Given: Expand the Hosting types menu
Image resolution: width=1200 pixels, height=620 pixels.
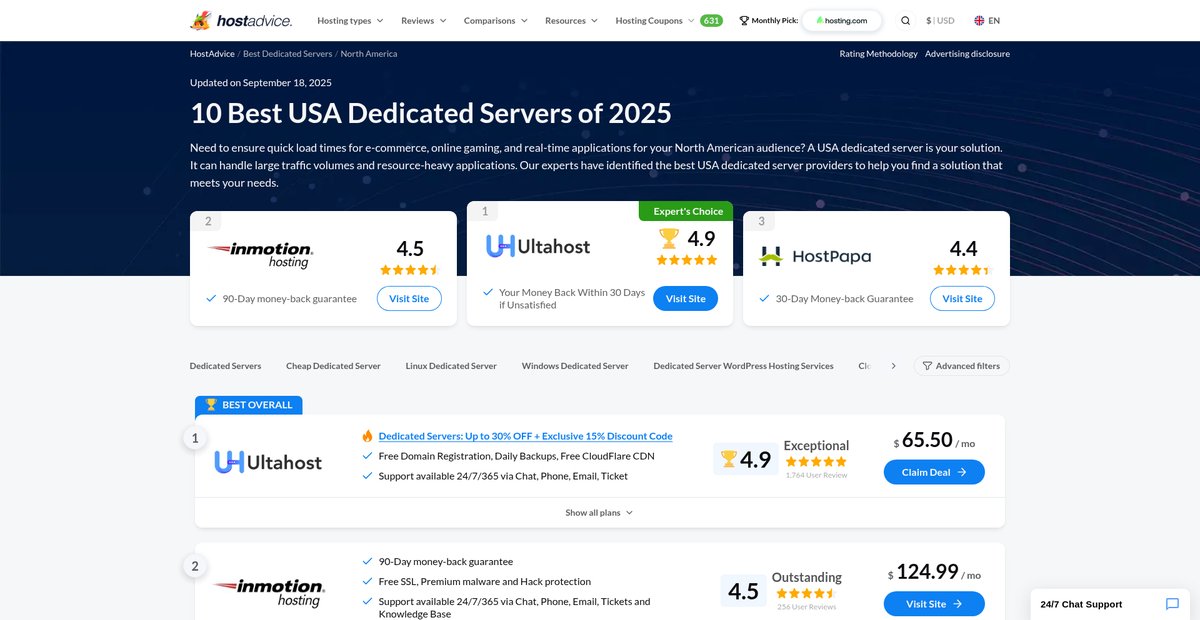Looking at the screenshot, I should coord(350,20).
